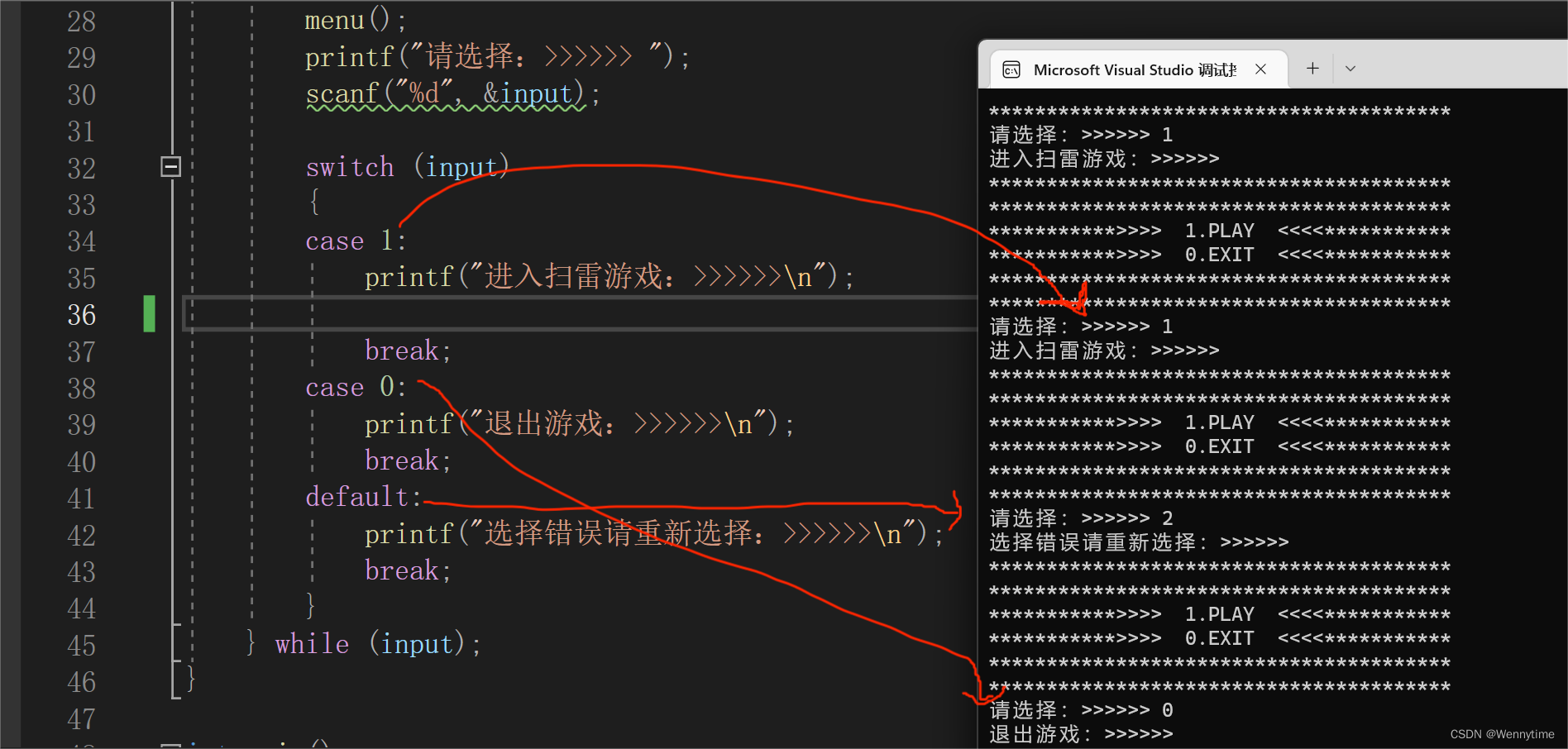This screenshot has height=749, width=1568.
Task: Click the case 1: label
Action: [356, 241]
